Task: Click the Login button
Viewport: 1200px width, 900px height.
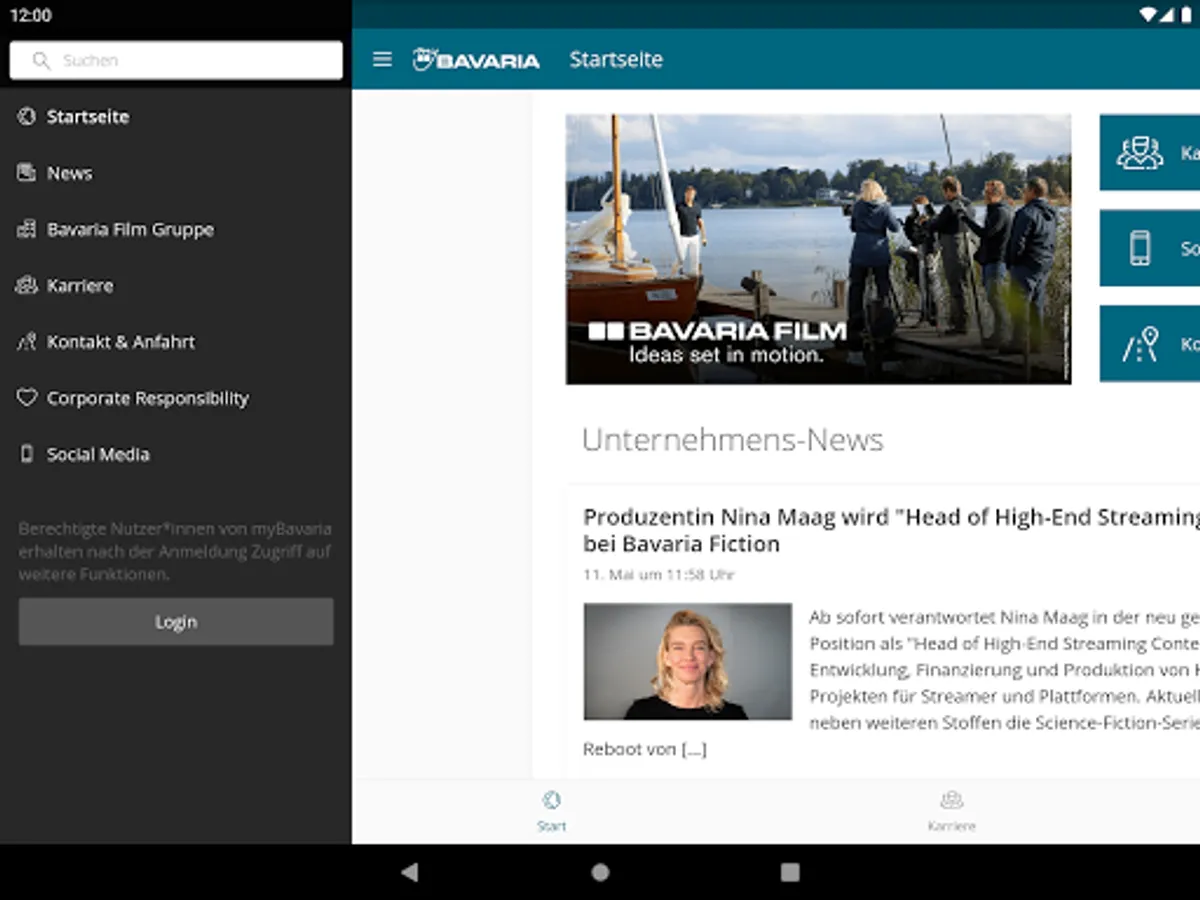Action: 176,622
